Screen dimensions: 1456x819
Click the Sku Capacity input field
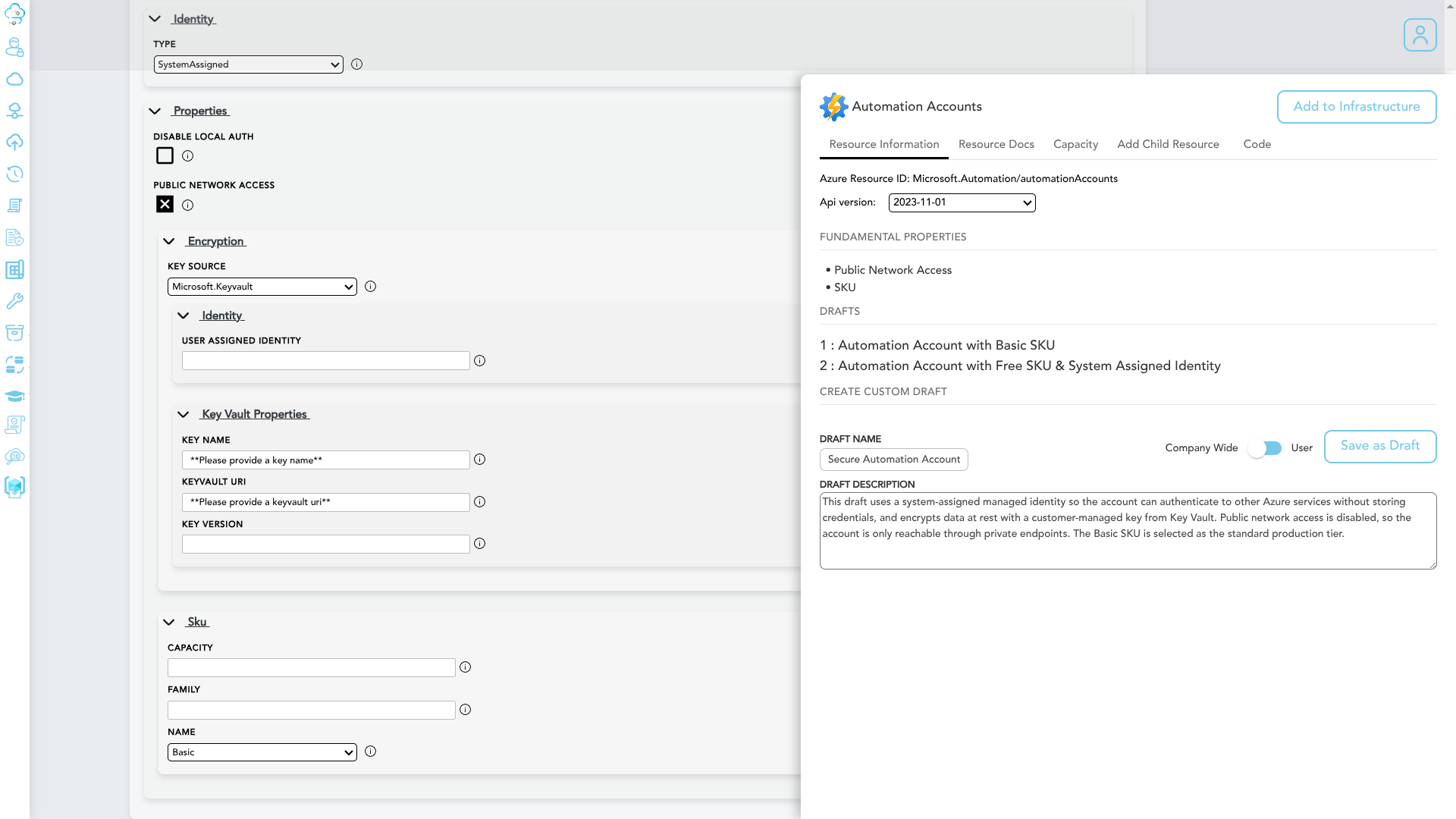311,667
